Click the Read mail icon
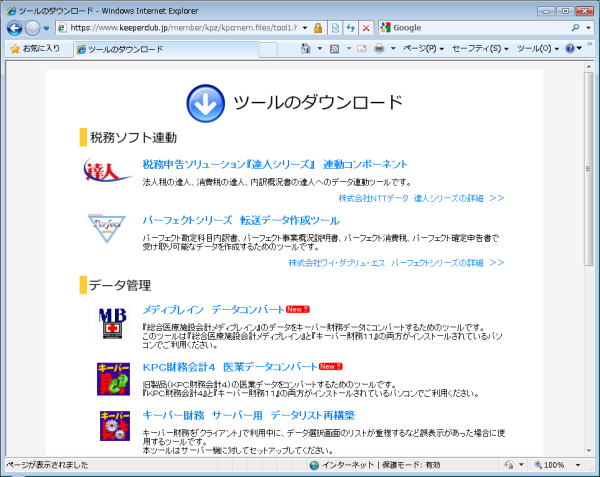This screenshot has height=477, width=600. point(362,49)
